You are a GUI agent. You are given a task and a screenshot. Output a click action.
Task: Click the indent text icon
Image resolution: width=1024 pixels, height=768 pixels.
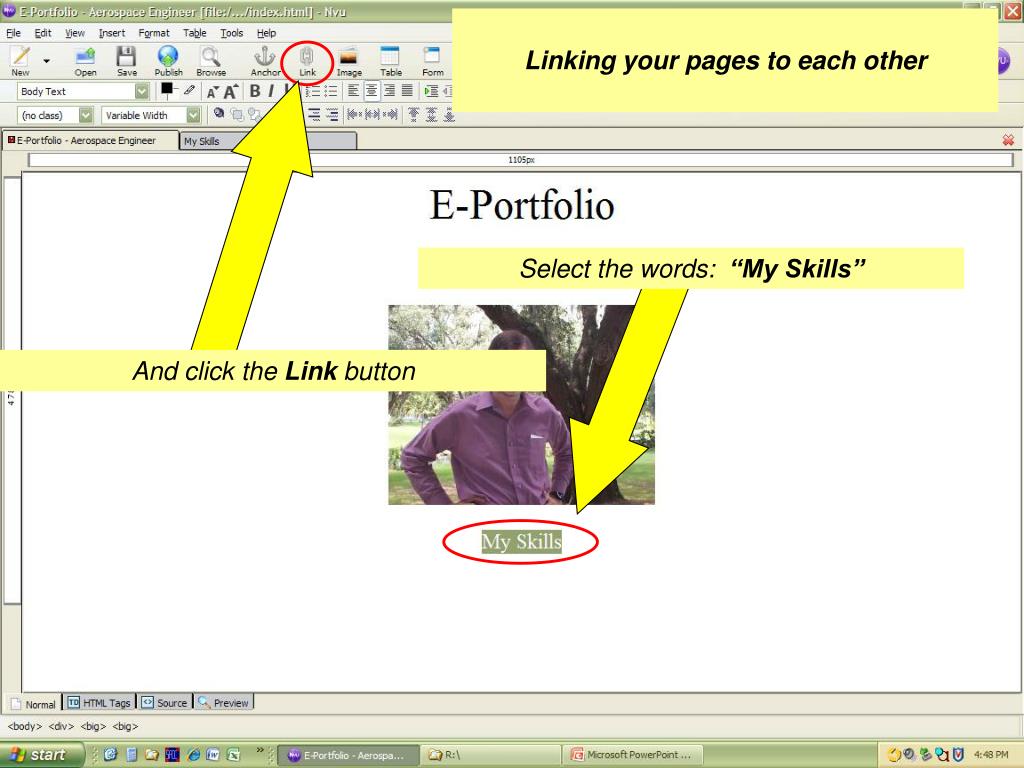pyautogui.click(x=431, y=91)
